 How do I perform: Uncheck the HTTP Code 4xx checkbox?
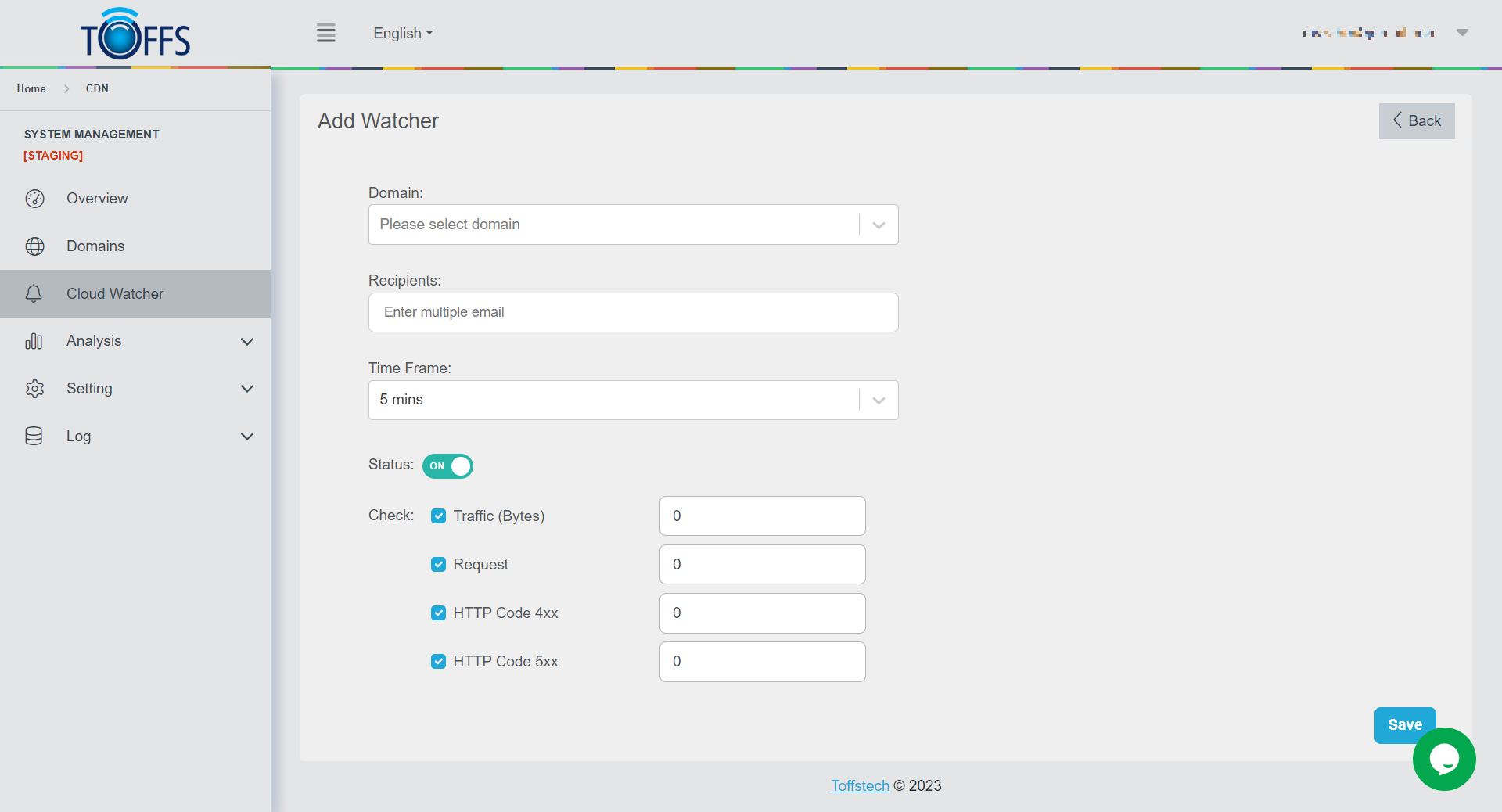(x=439, y=613)
